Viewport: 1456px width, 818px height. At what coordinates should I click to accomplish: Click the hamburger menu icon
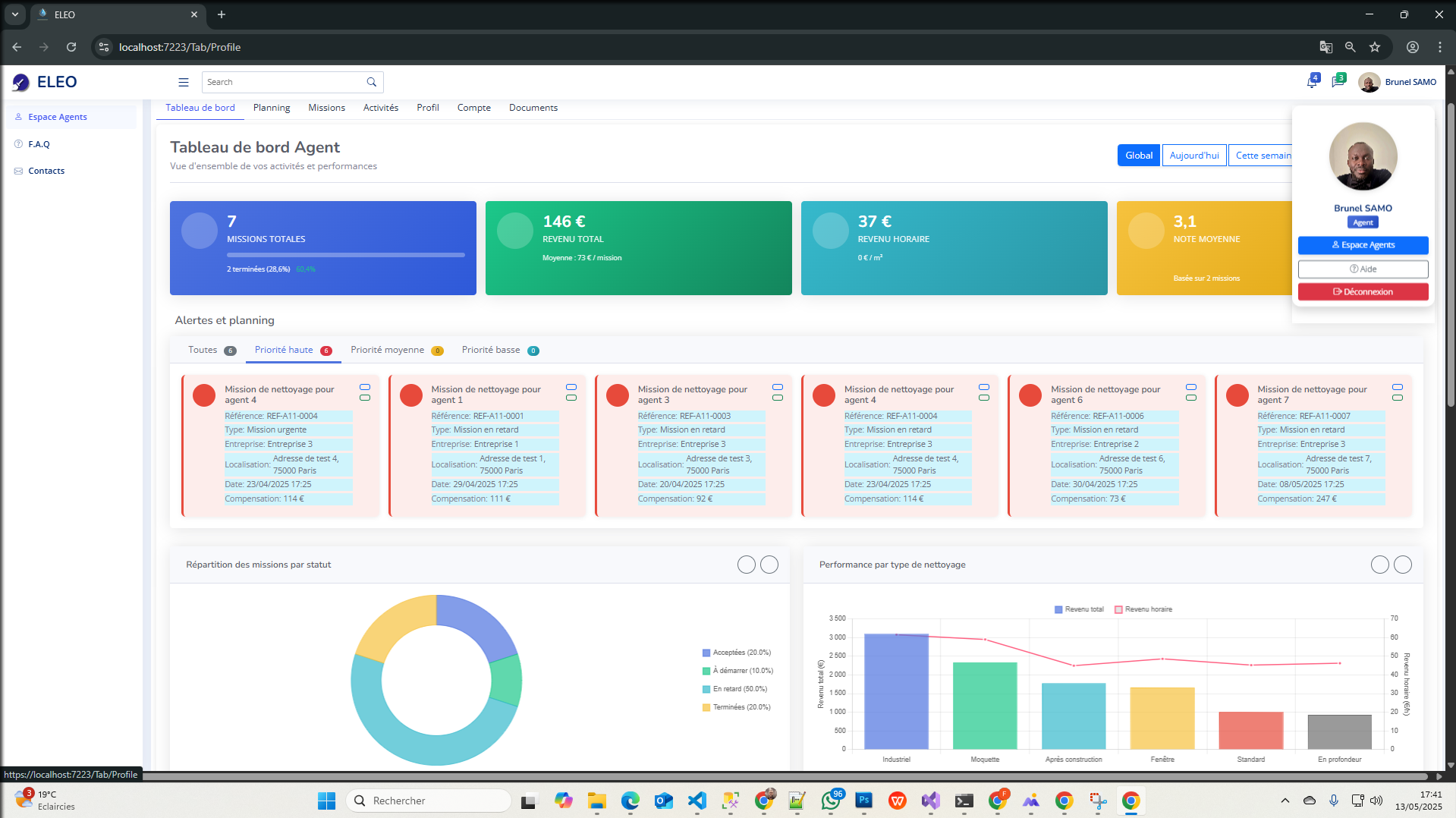pyautogui.click(x=183, y=82)
